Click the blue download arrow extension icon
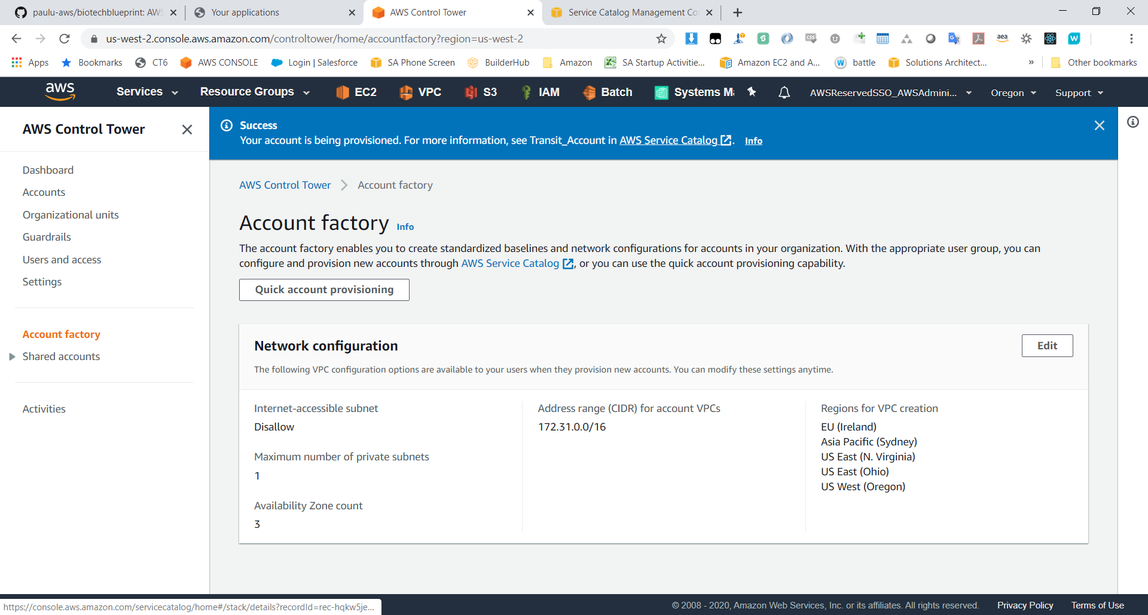The width and height of the screenshot is (1148, 615). coord(691,38)
